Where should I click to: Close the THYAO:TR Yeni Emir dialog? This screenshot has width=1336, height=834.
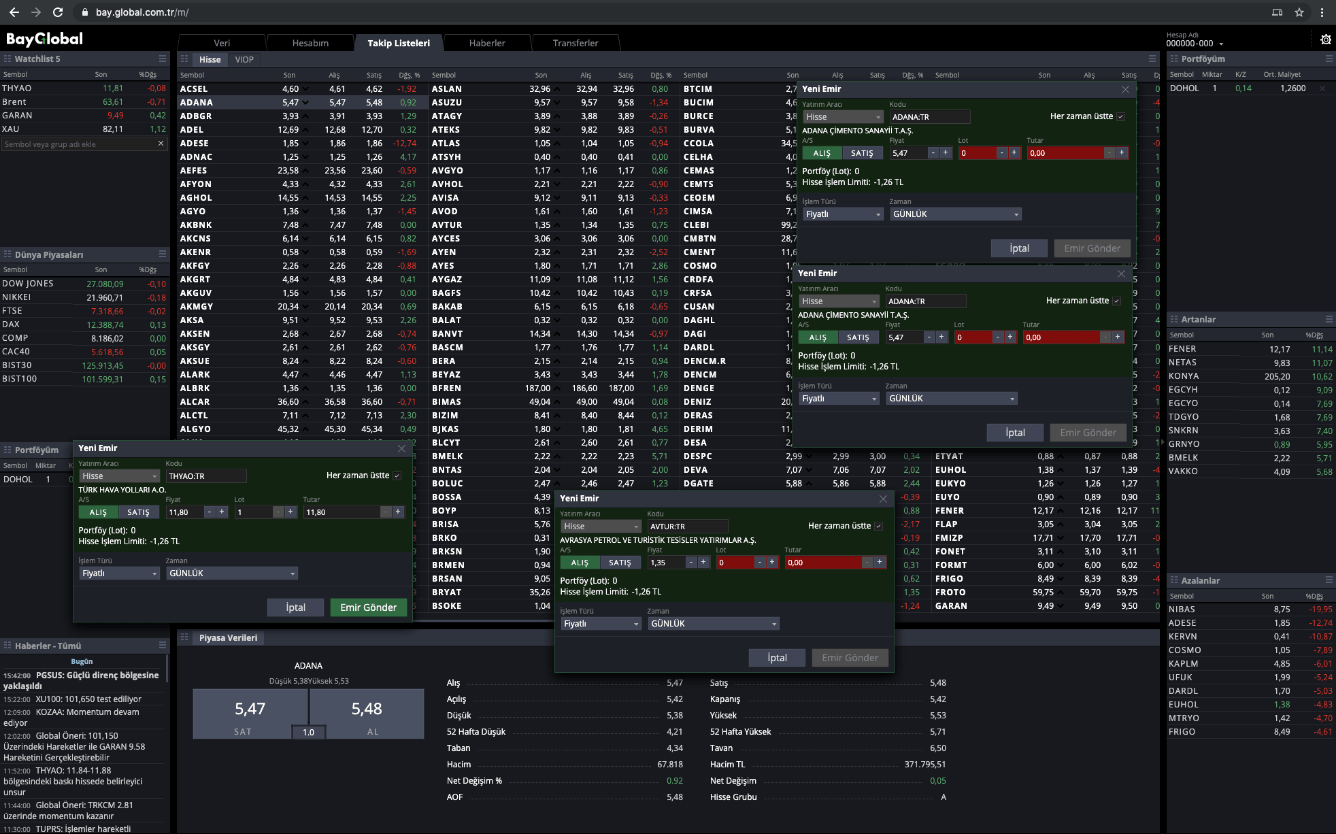pos(402,449)
